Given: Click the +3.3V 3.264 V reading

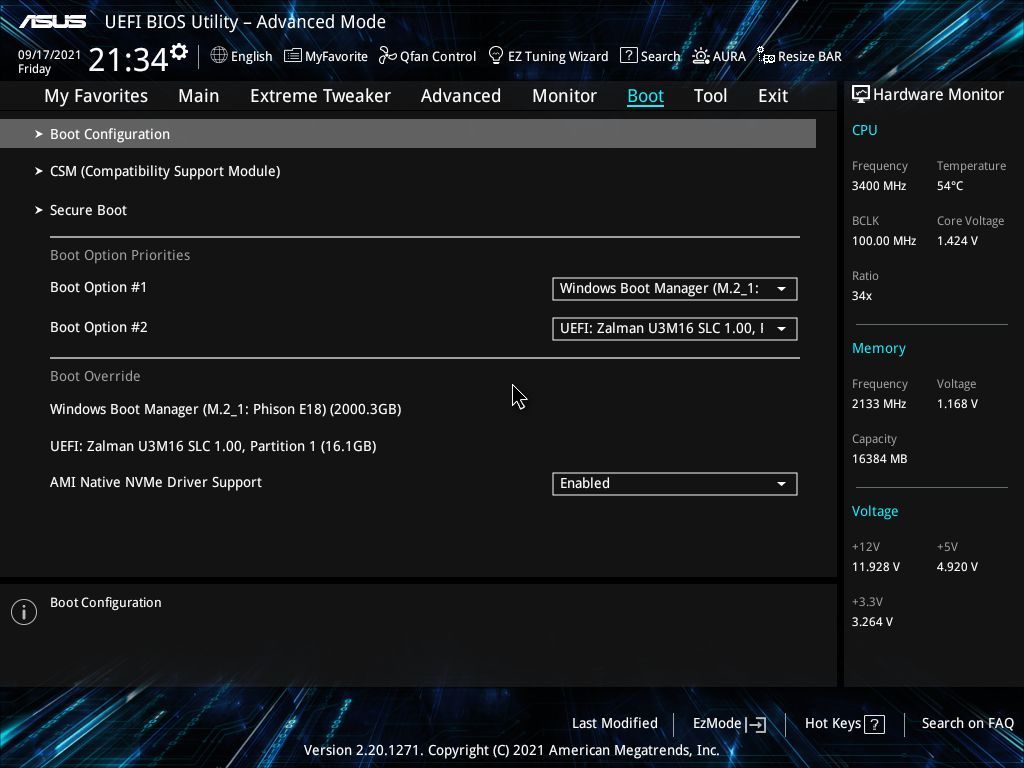Looking at the screenshot, I should pyautogui.click(x=872, y=622).
